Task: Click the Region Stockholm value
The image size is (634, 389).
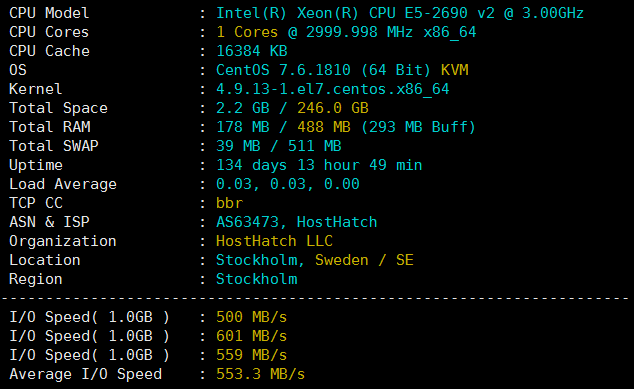Action: (x=256, y=279)
